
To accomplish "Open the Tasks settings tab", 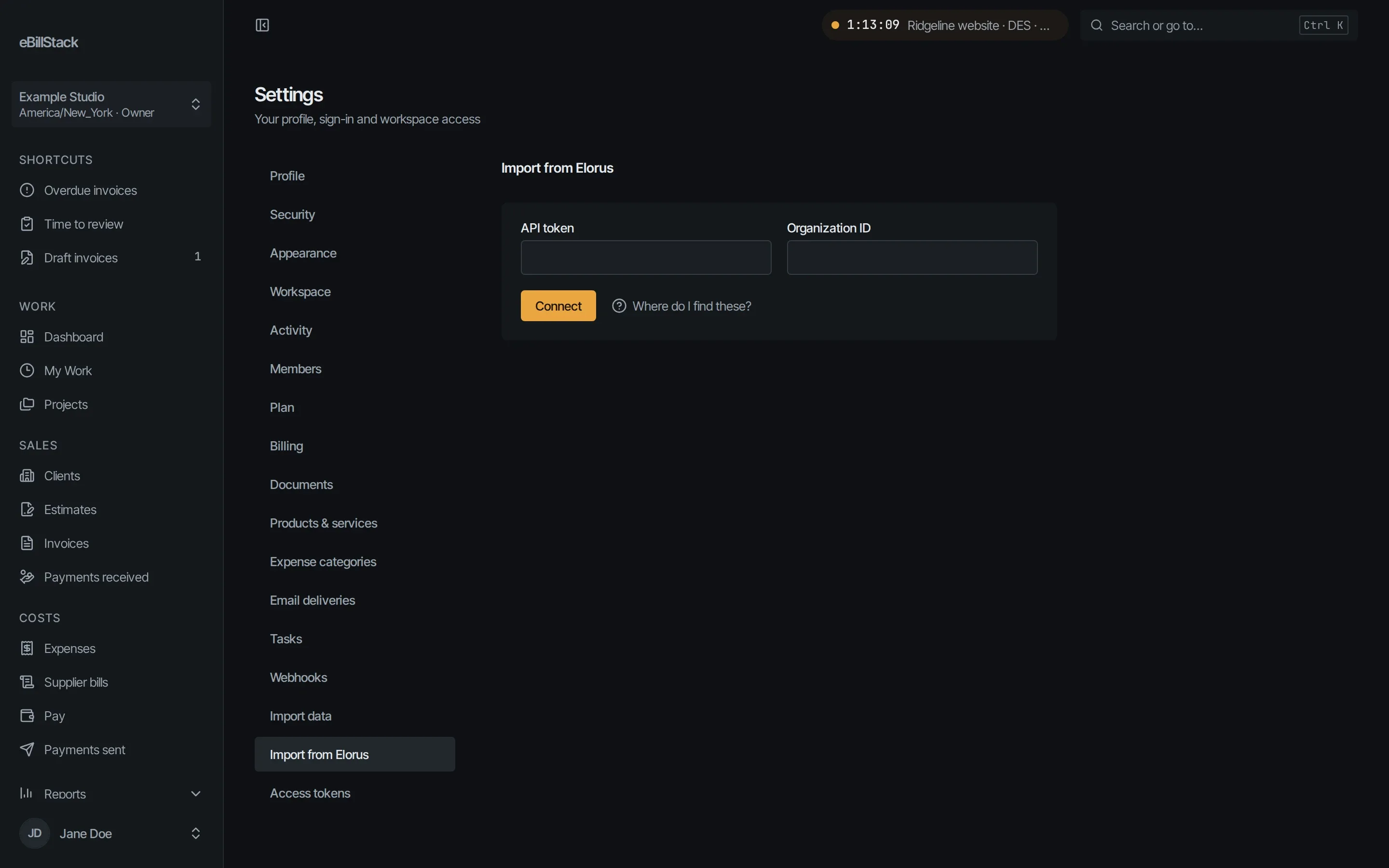I will tap(354, 639).
